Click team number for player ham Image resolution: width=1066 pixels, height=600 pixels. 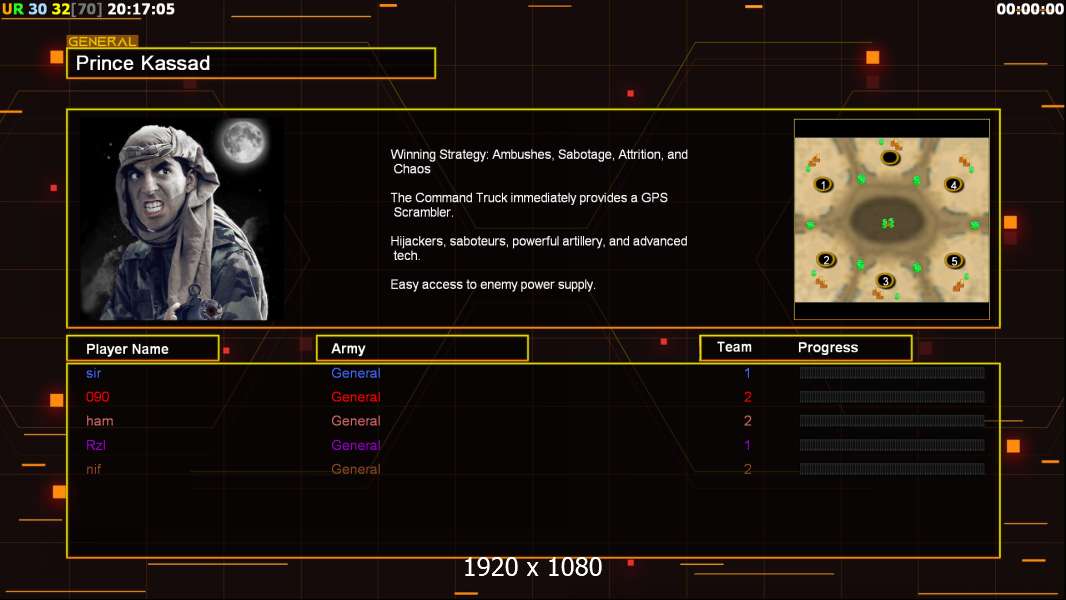pos(747,421)
